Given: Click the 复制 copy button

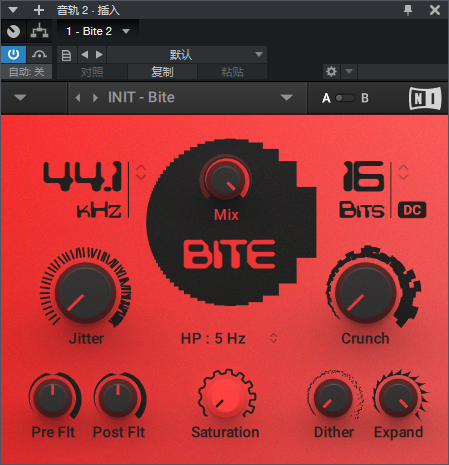Looking at the screenshot, I should coord(162,72).
